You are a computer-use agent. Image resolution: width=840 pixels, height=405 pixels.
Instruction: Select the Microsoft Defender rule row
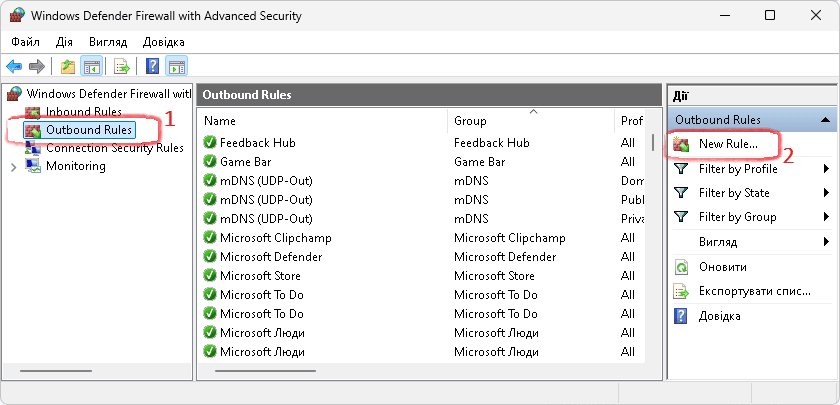point(270,257)
